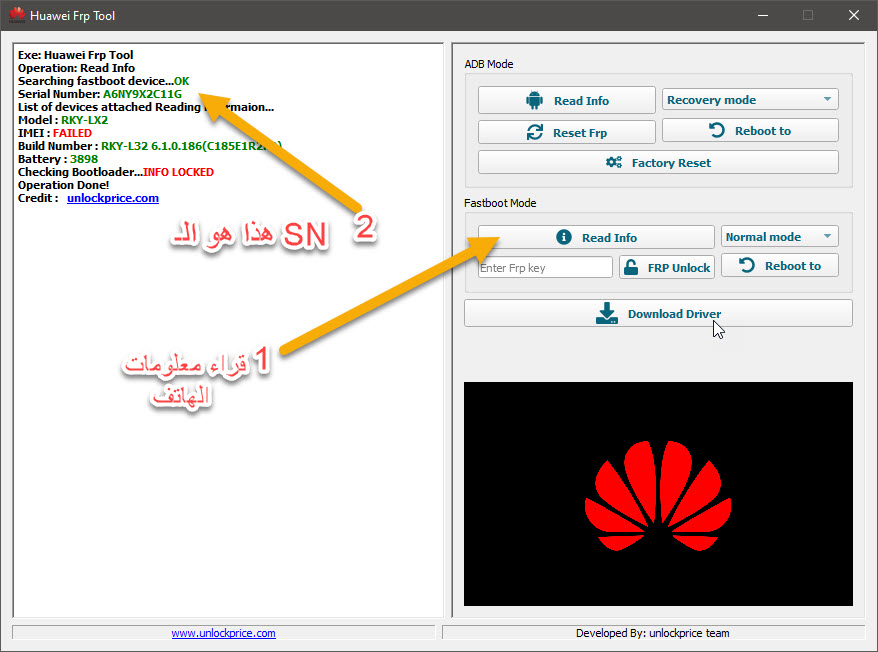The width and height of the screenshot is (878, 652).
Task: Click the refresh arrows icon on Reset Frp
Action: (535, 132)
